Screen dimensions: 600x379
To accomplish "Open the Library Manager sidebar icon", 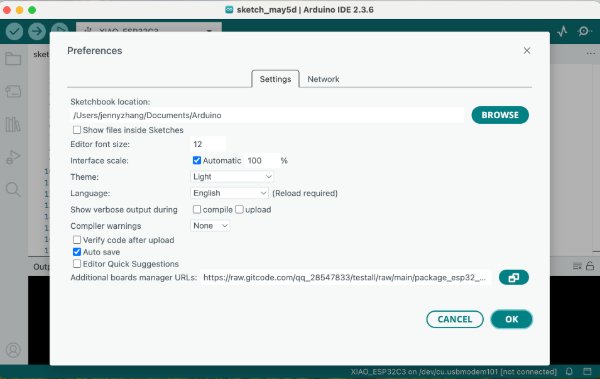I will point(13,124).
